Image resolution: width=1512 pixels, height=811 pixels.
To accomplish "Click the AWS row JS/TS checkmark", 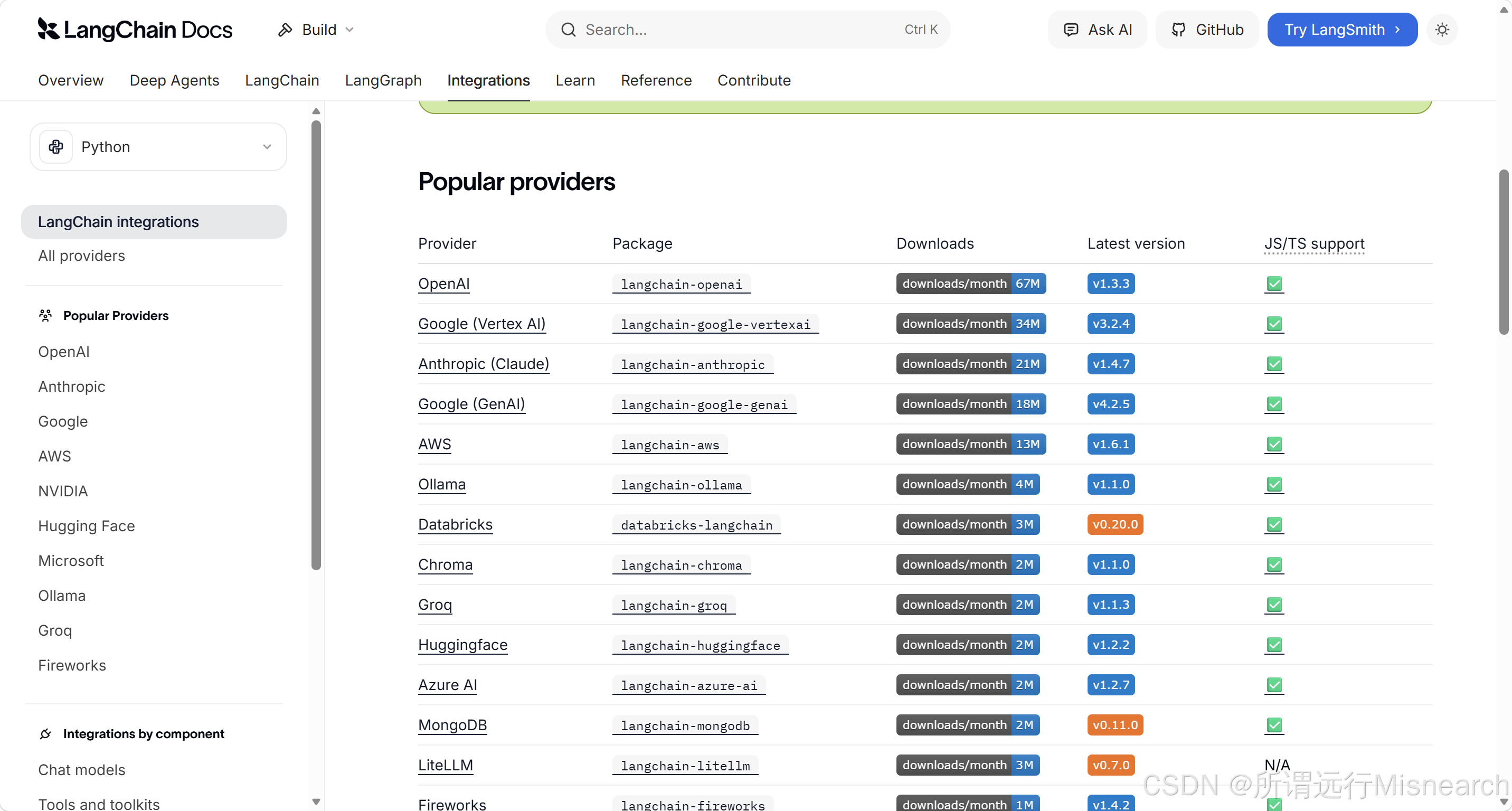I will pyautogui.click(x=1274, y=444).
